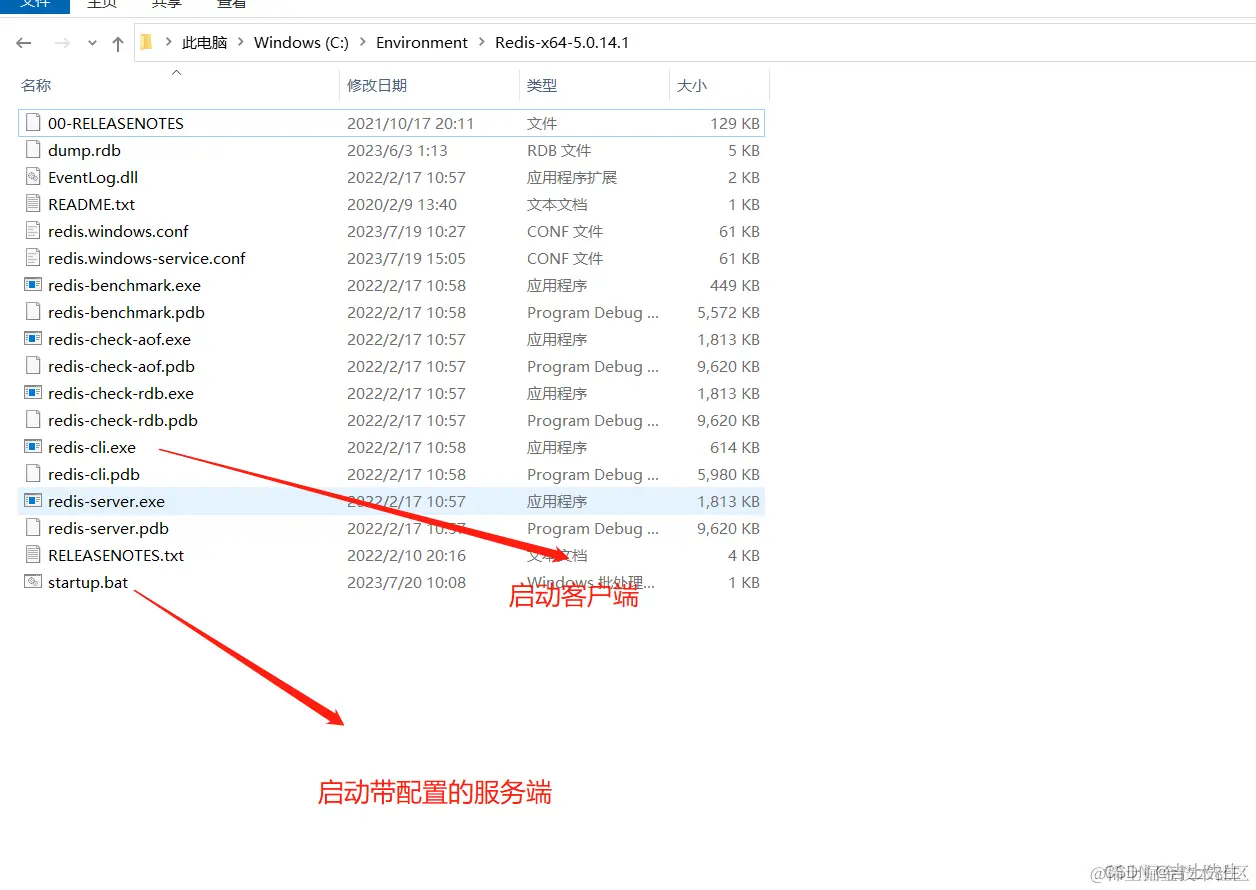
Task: Click Redis-x64-5.0.14.1 breadcrumb
Action: pyautogui.click(x=562, y=43)
